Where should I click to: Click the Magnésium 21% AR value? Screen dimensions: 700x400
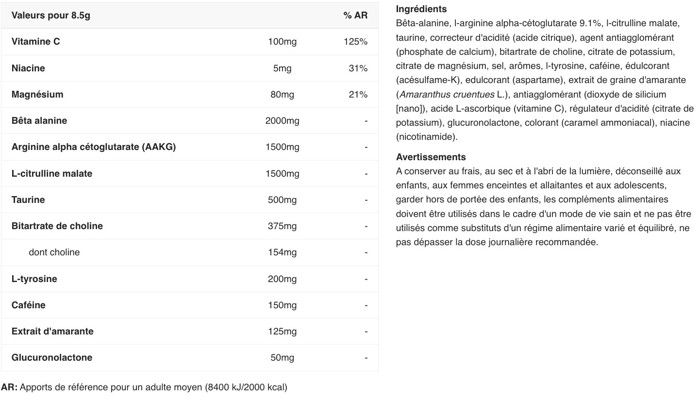click(x=358, y=95)
